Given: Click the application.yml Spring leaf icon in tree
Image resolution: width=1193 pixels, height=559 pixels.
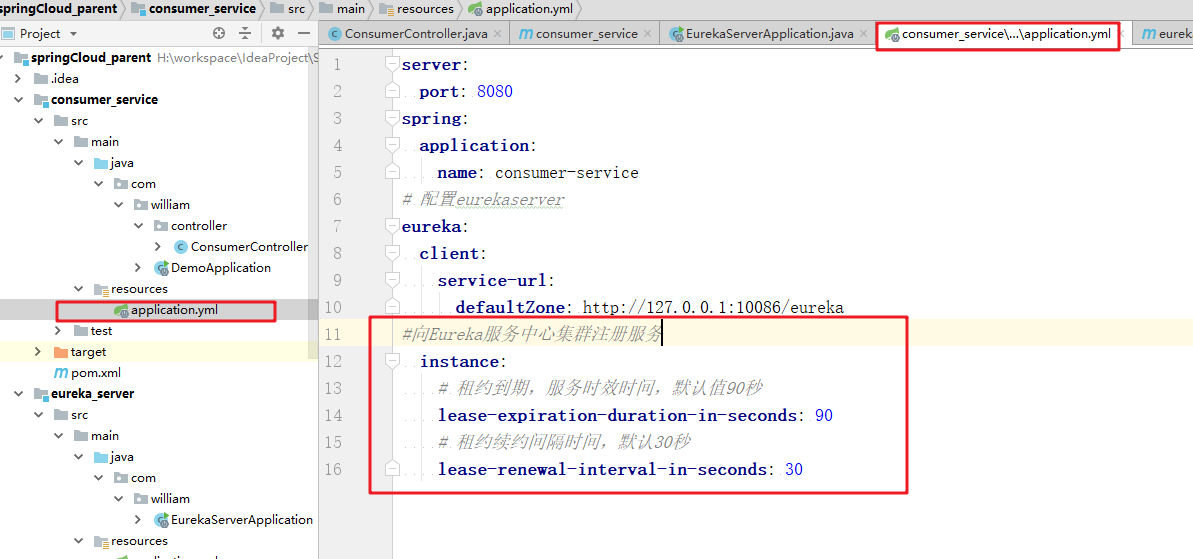Looking at the screenshot, I should coord(121,310).
